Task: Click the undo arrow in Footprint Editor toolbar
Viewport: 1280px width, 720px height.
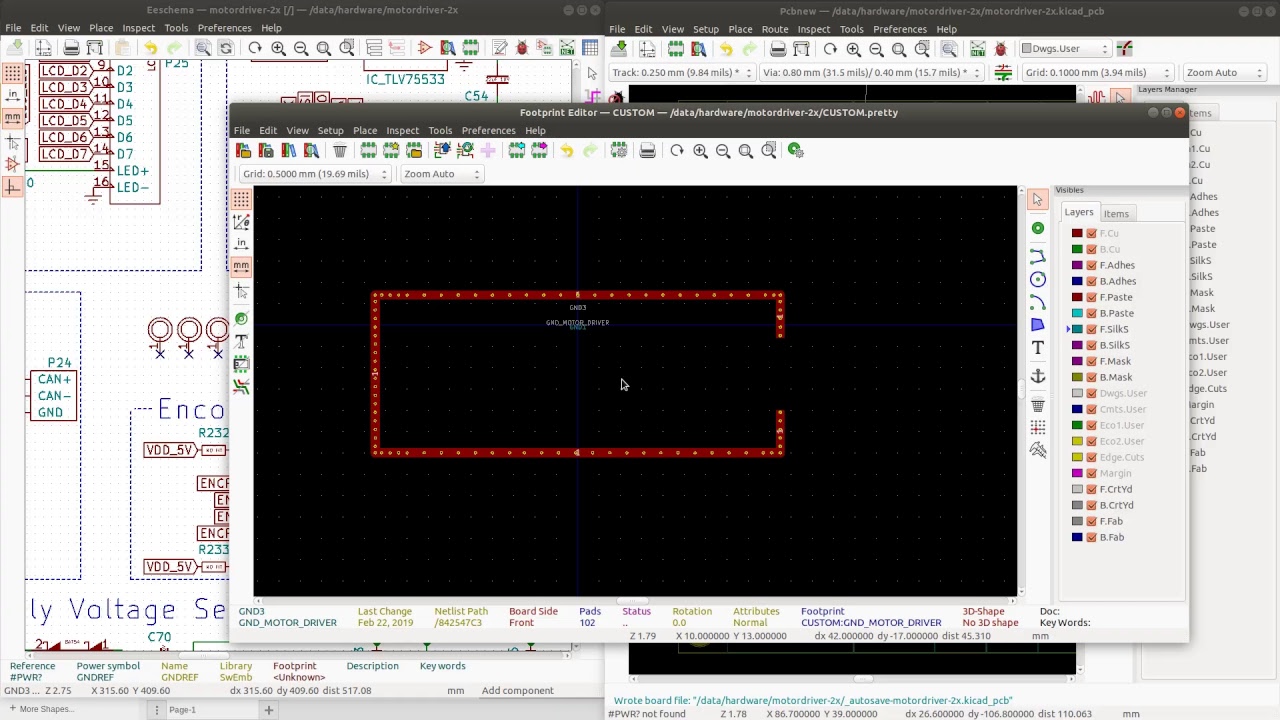Action: pyautogui.click(x=567, y=150)
